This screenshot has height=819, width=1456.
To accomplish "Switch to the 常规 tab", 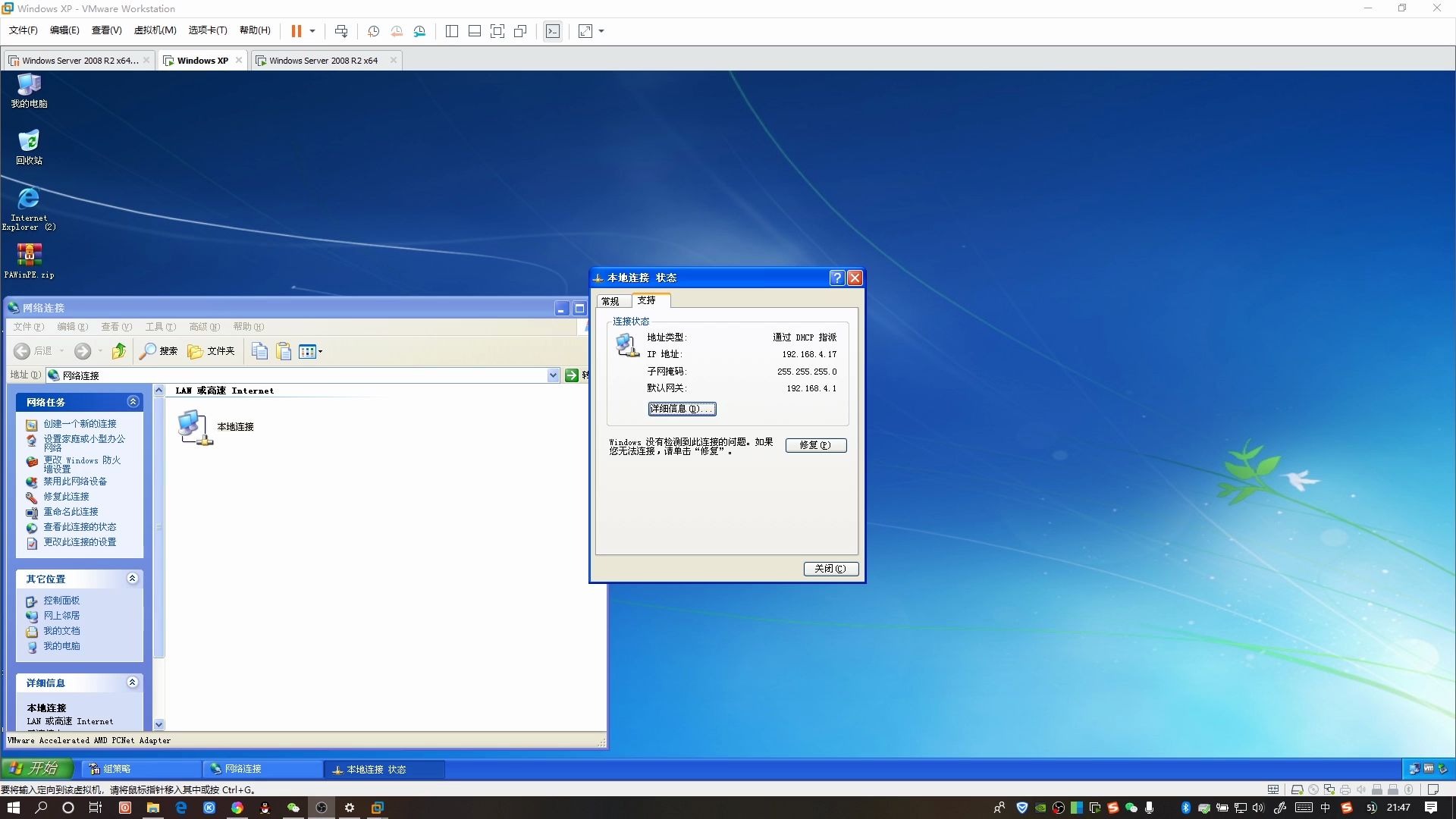I will (x=610, y=300).
